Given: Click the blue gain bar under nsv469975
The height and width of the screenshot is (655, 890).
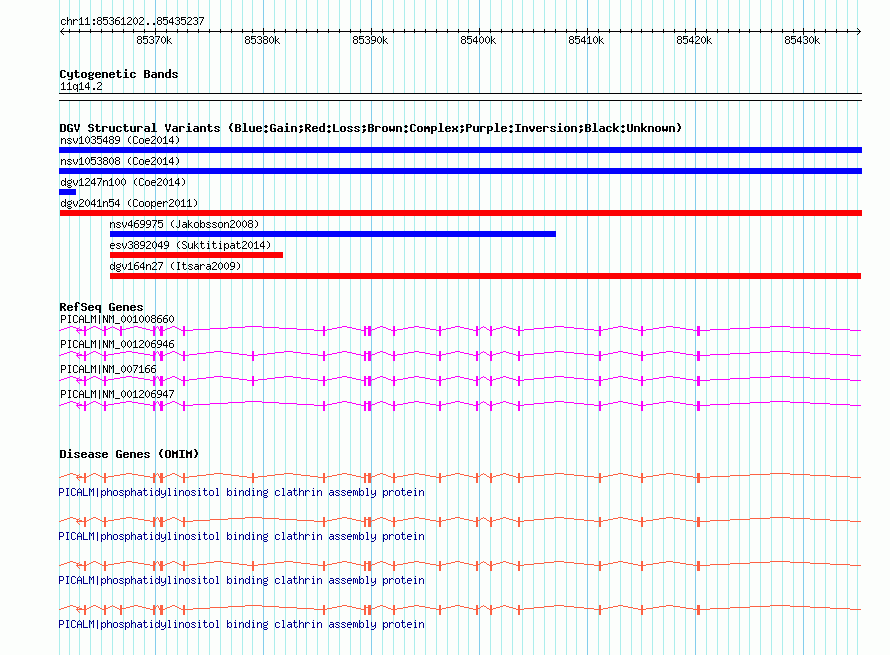Looking at the screenshot, I should [x=333, y=234].
